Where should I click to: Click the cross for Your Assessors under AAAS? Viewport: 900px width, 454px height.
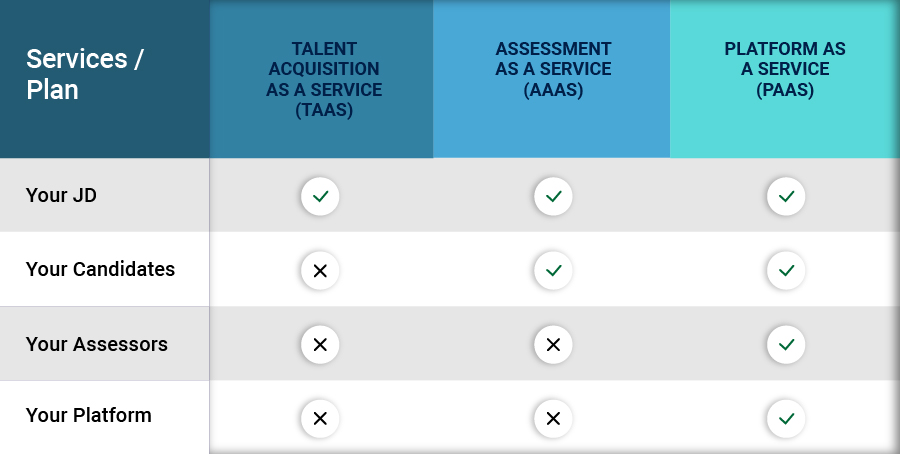tap(553, 344)
